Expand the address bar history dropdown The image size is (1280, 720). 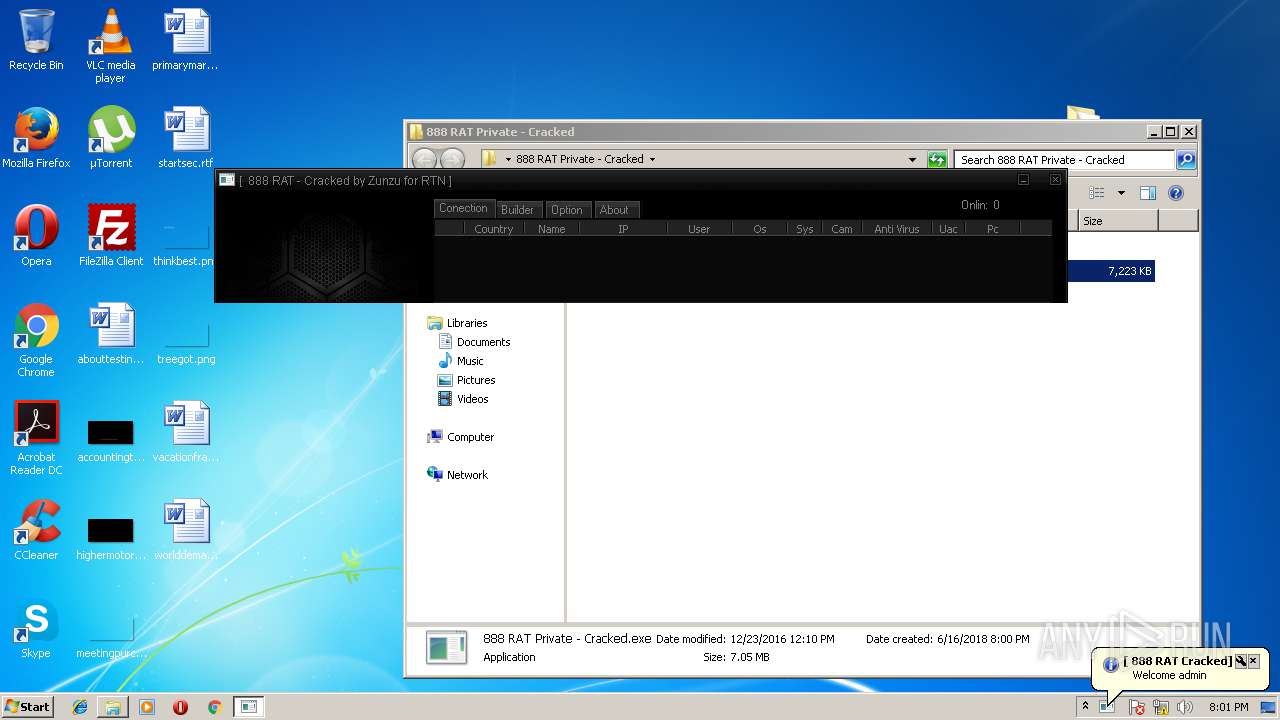[912, 160]
